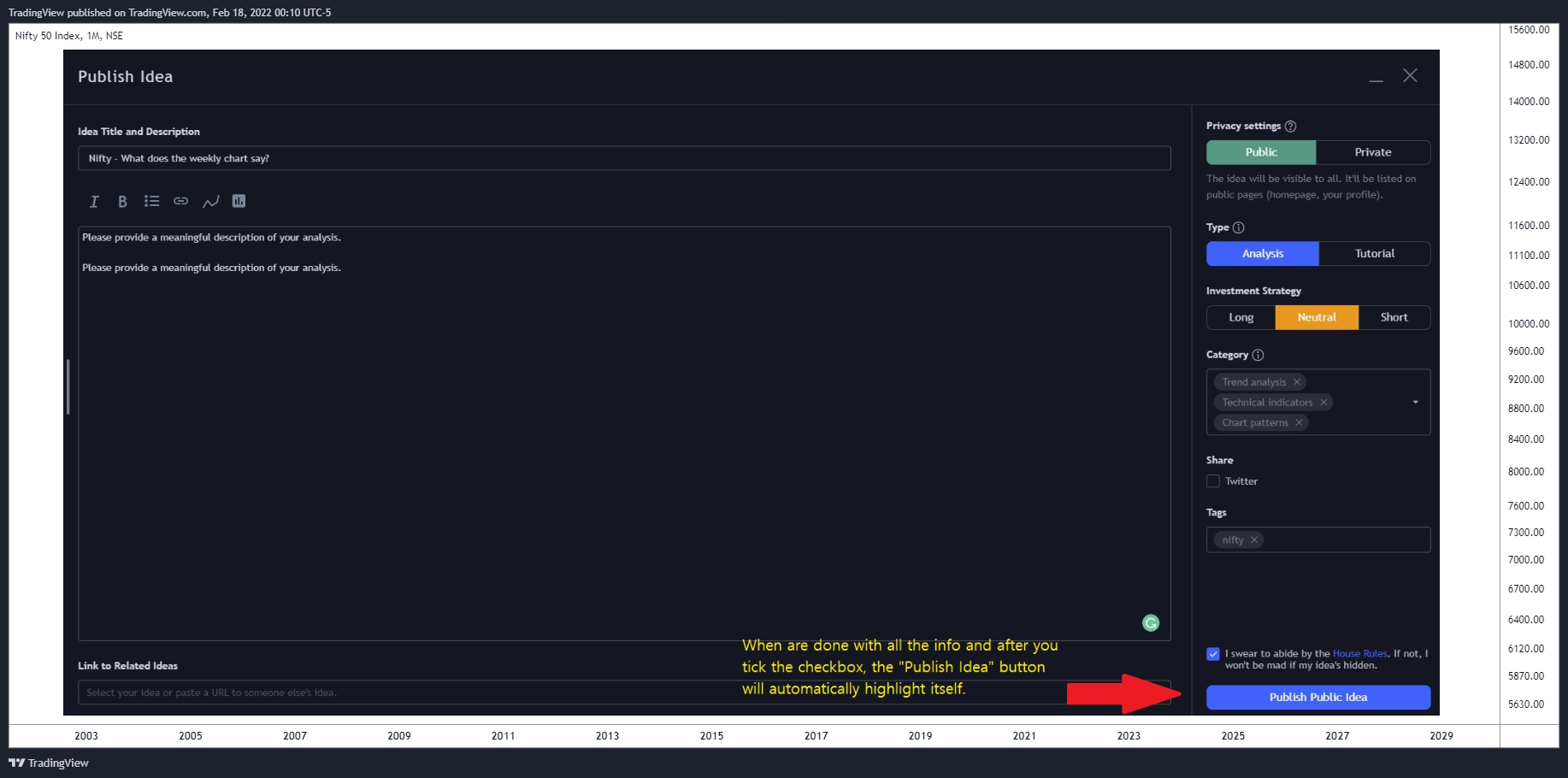This screenshot has height=778, width=1568.
Task: Click 2015 on the time axis
Action: 712,736
